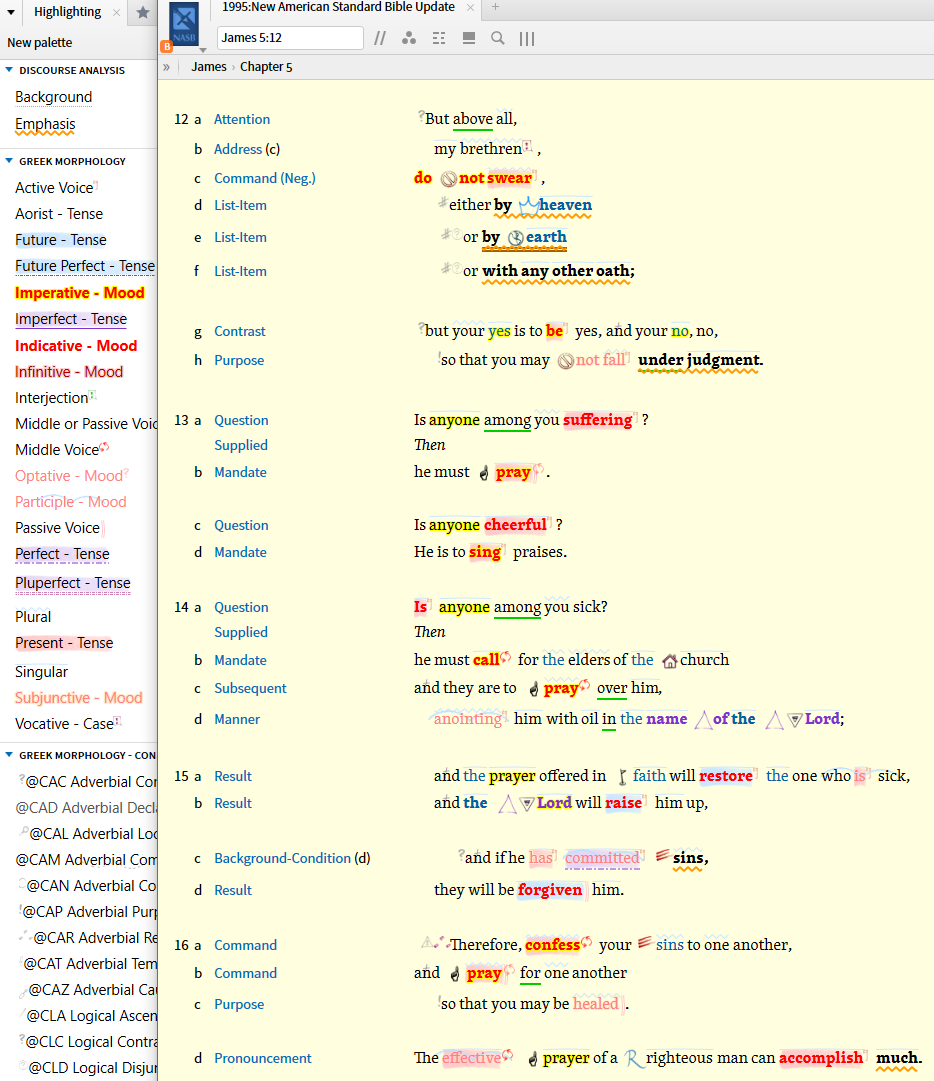Add a new tab with plus button
This screenshot has height=1081, width=934.
[495, 8]
